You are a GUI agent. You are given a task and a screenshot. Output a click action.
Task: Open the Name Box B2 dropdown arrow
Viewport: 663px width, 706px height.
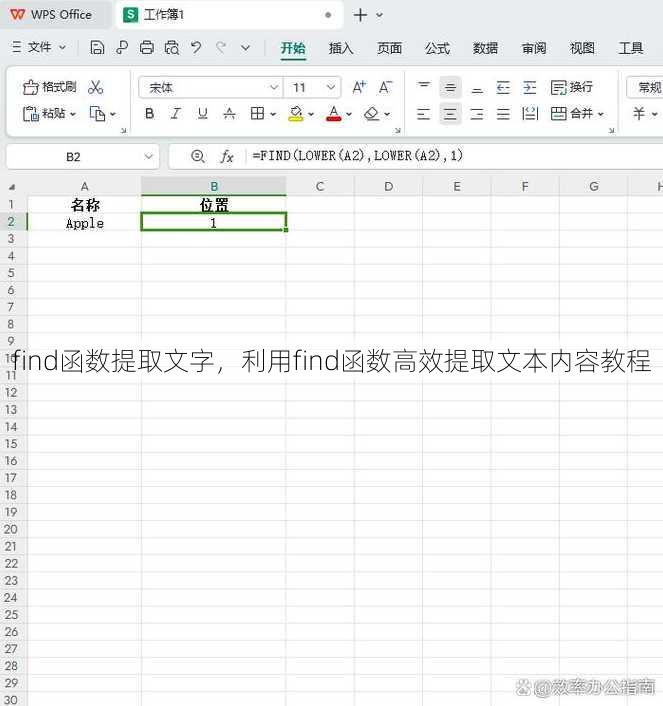[148, 157]
